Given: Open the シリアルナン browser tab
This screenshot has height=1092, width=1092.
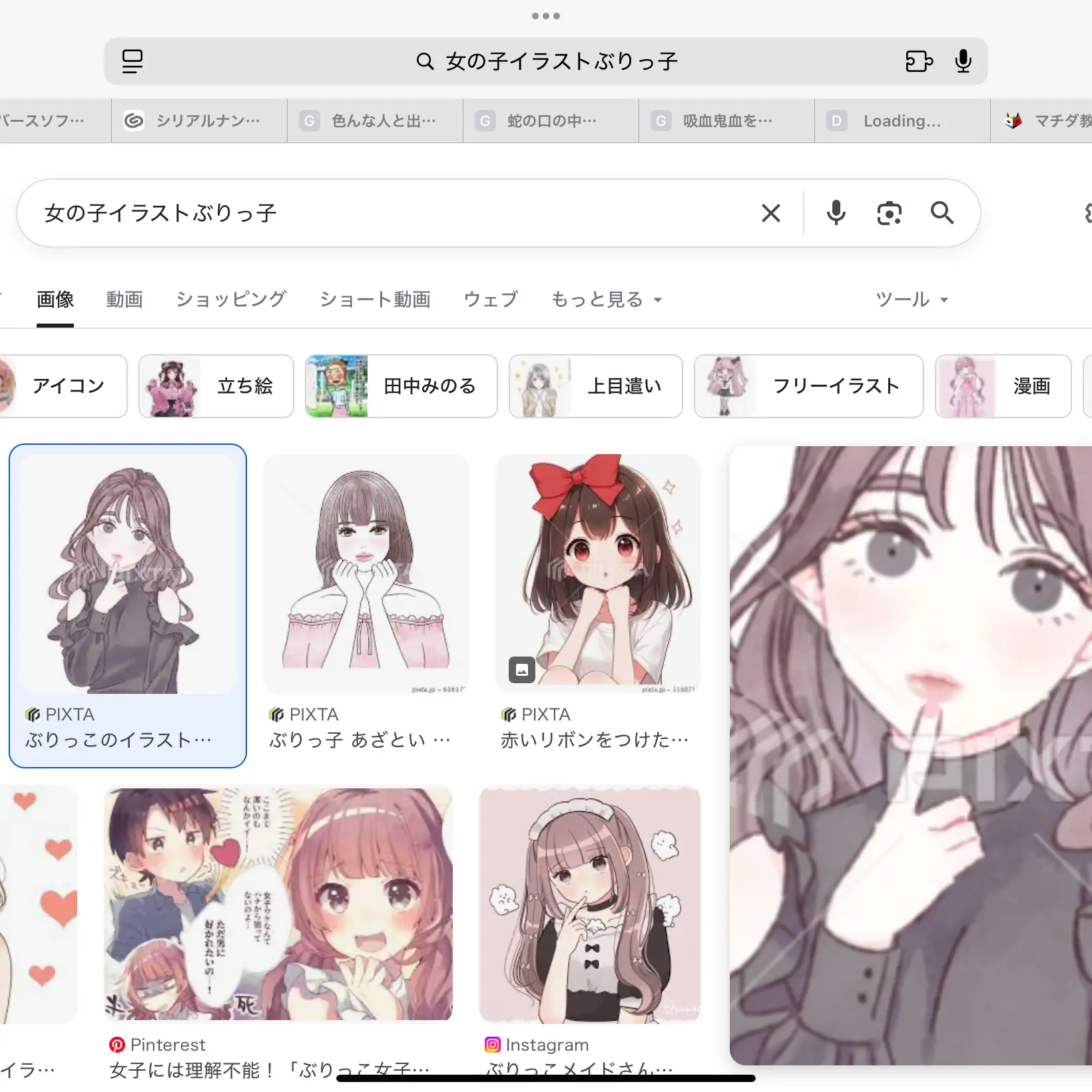Looking at the screenshot, I should click(199, 121).
